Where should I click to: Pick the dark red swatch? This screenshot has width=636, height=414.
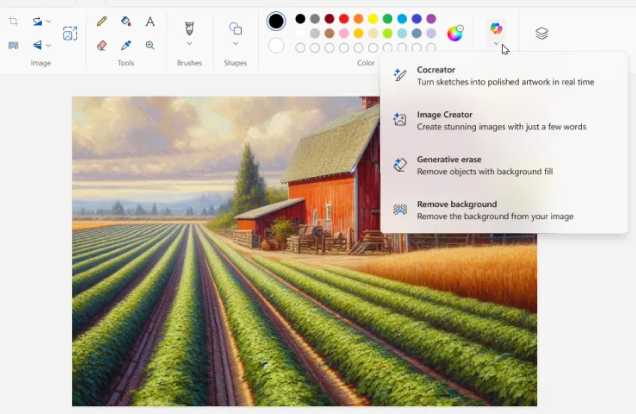tap(329, 19)
